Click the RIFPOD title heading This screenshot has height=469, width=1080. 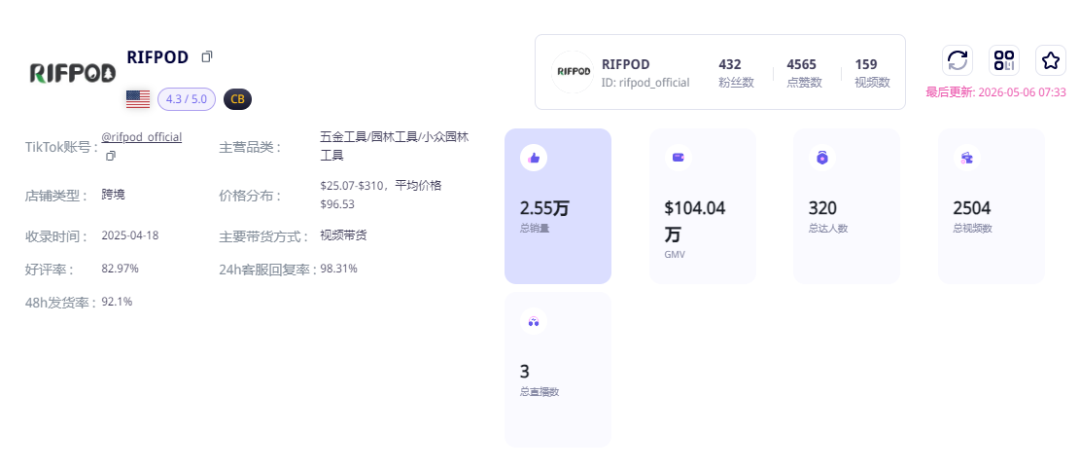coord(158,57)
